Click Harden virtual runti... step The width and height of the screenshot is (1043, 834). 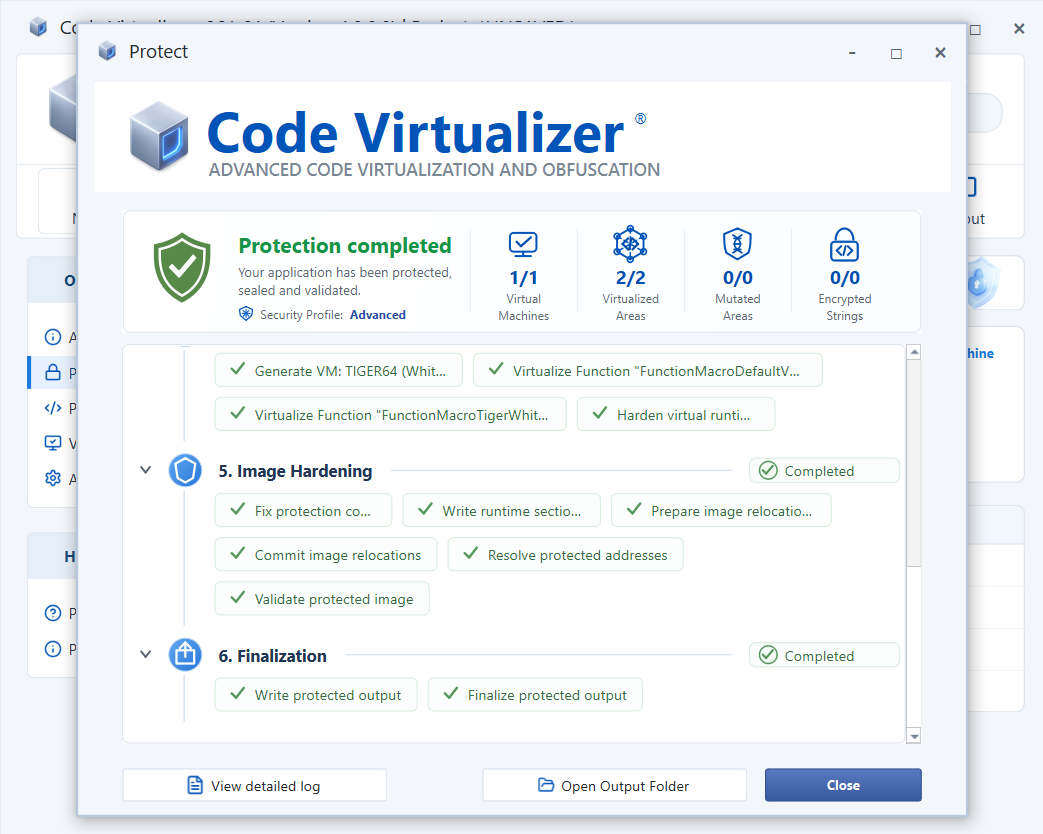pos(676,414)
